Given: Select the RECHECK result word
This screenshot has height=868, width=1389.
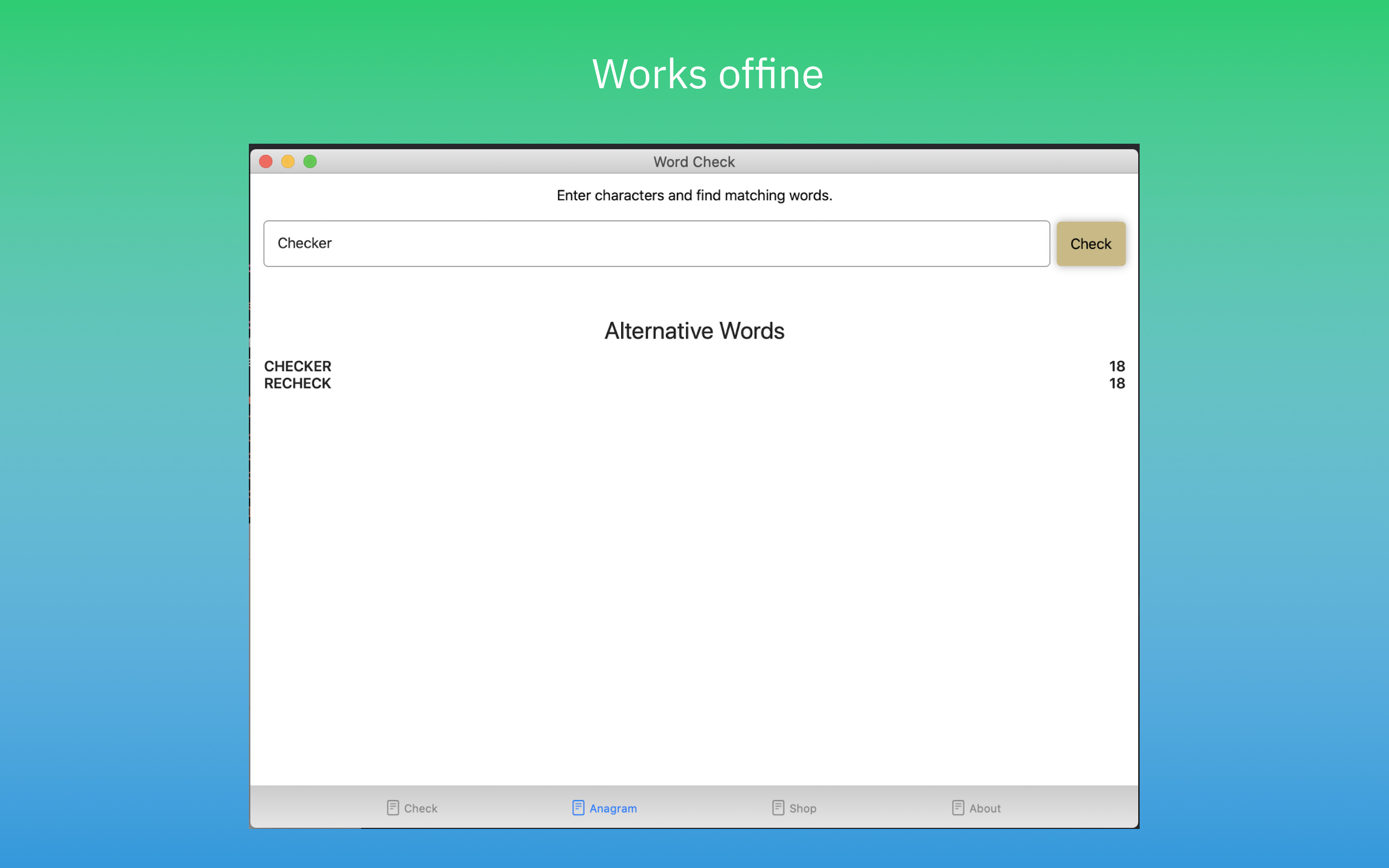Looking at the screenshot, I should pyautogui.click(x=297, y=383).
